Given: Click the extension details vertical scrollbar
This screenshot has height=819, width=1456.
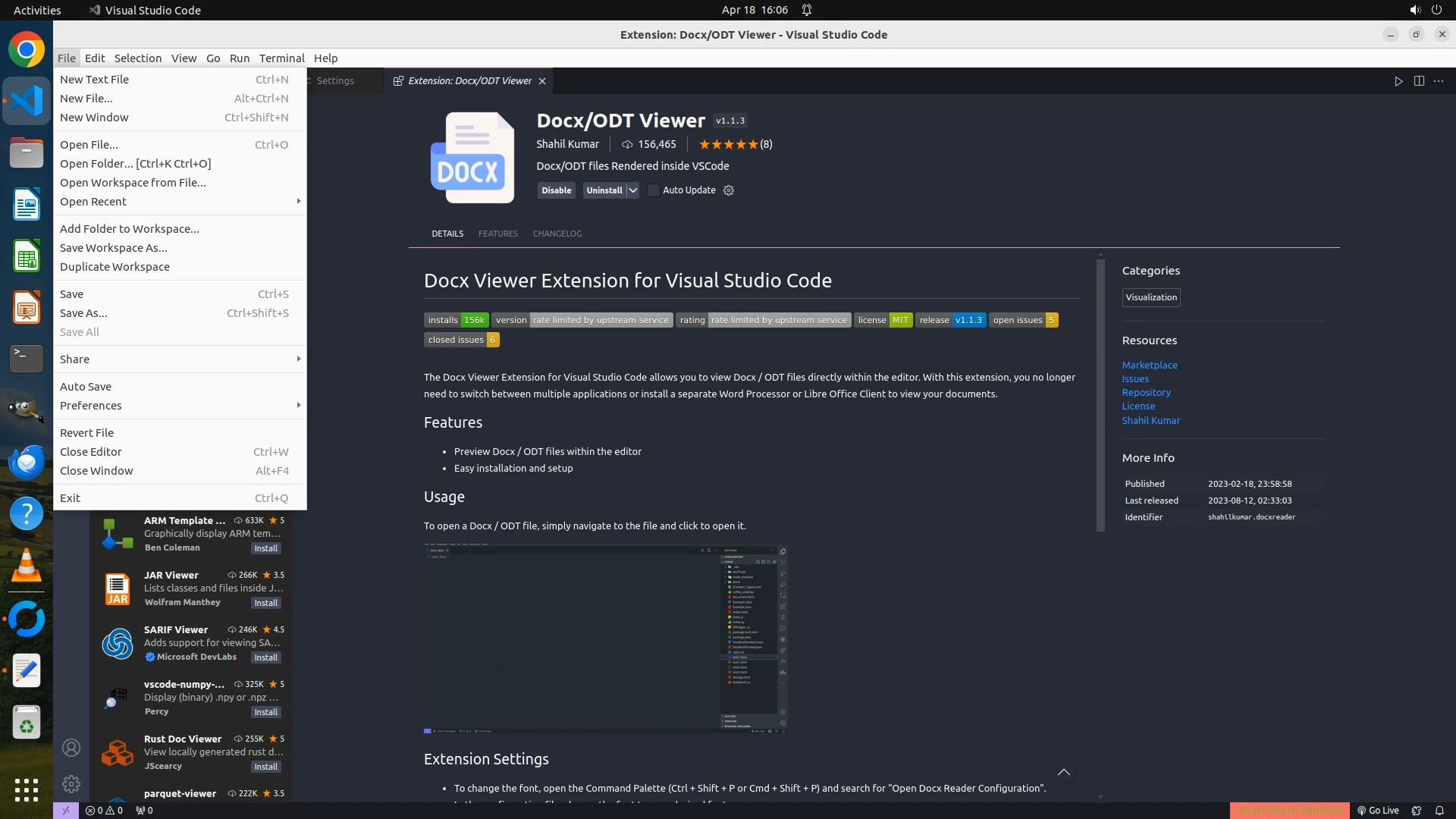Looking at the screenshot, I should pyautogui.click(x=1100, y=394).
